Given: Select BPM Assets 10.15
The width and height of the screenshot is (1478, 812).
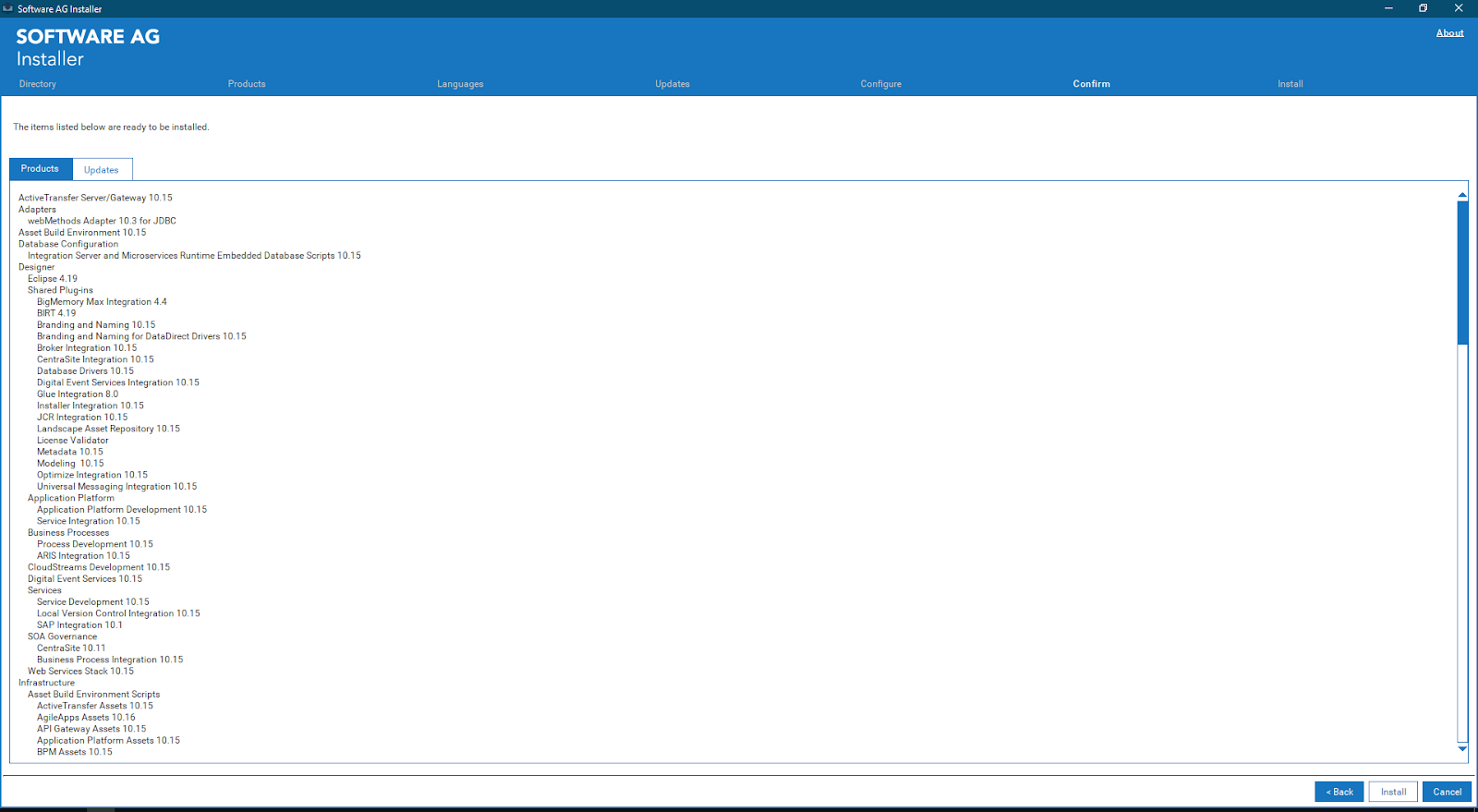Looking at the screenshot, I should 75,752.
